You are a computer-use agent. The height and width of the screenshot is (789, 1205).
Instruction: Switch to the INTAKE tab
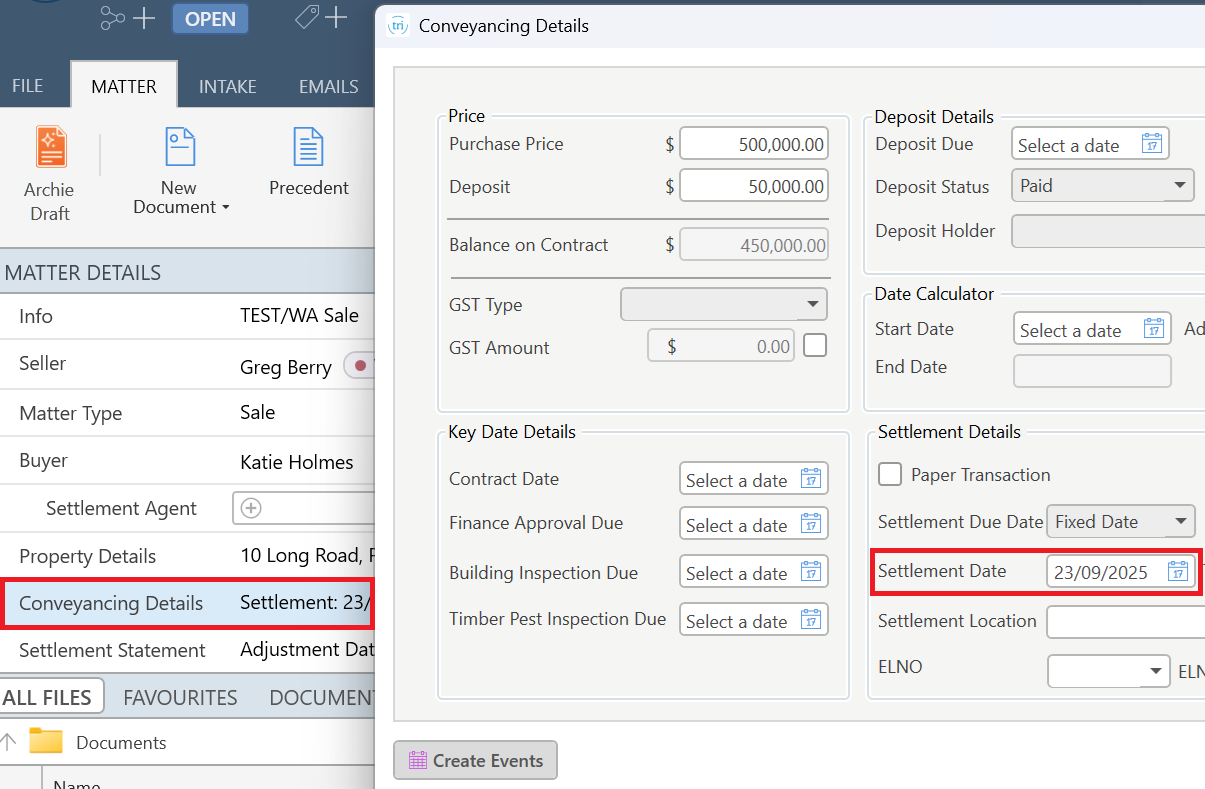pyautogui.click(x=228, y=86)
